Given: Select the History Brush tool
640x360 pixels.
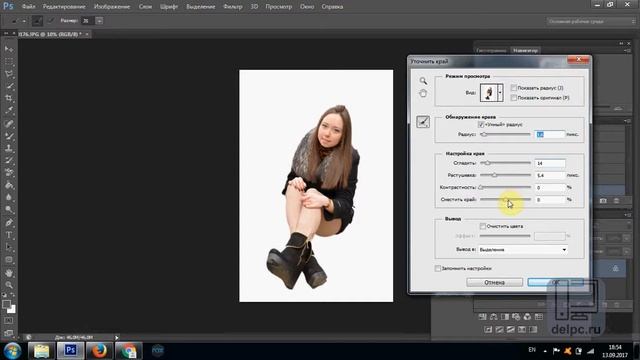Looking at the screenshot, I should 9,160.
